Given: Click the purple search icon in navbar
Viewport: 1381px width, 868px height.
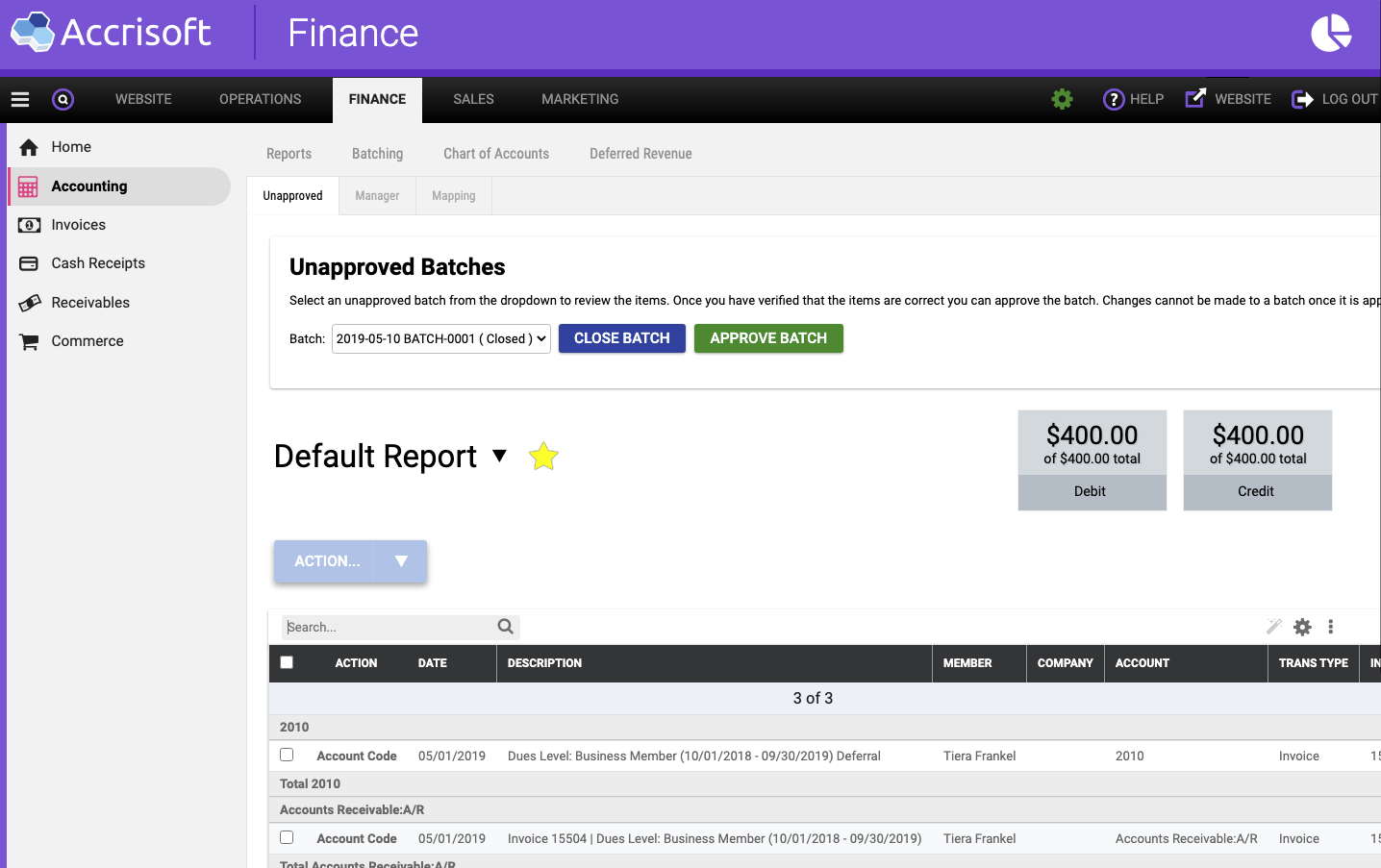Looking at the screenshot, I should (63, 99).
